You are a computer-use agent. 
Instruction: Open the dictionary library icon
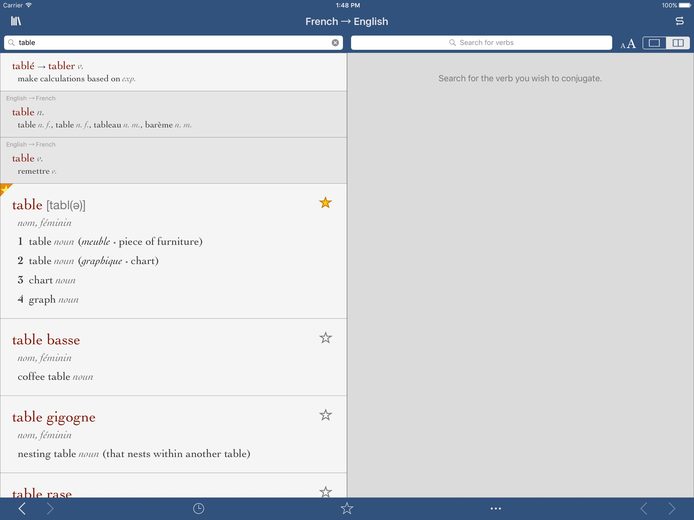[x=16, y=21]
